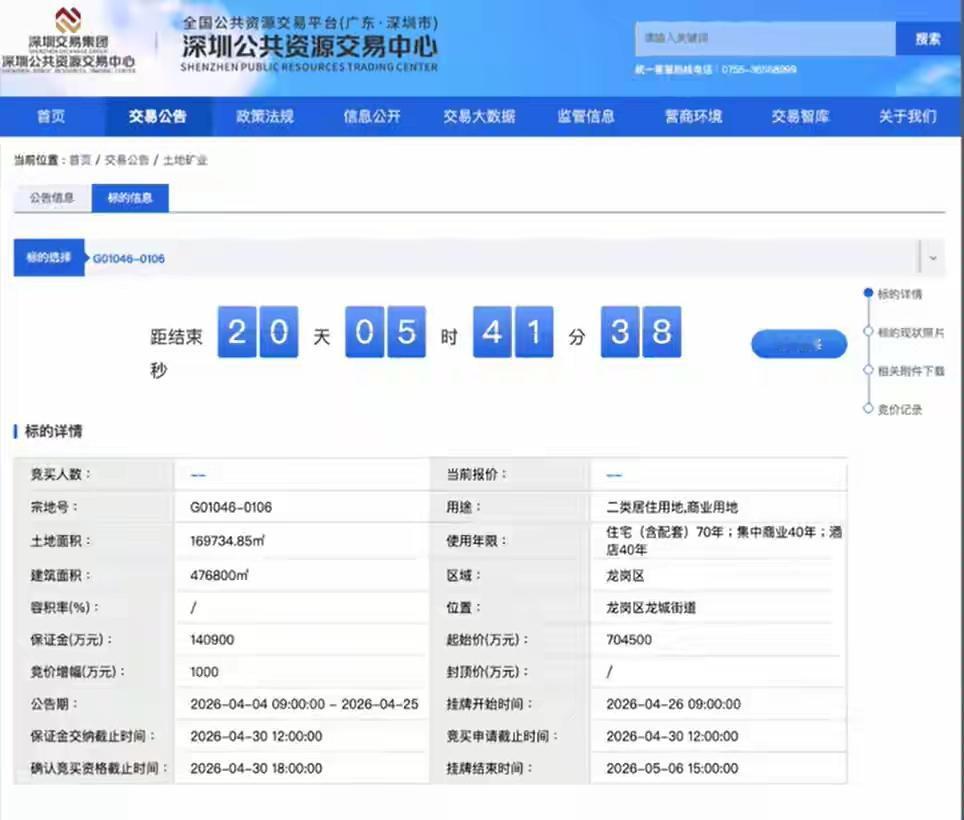Open the 交易大数据 navigation menu
Screen dimensions: 964x820
(x=478, y=116)
